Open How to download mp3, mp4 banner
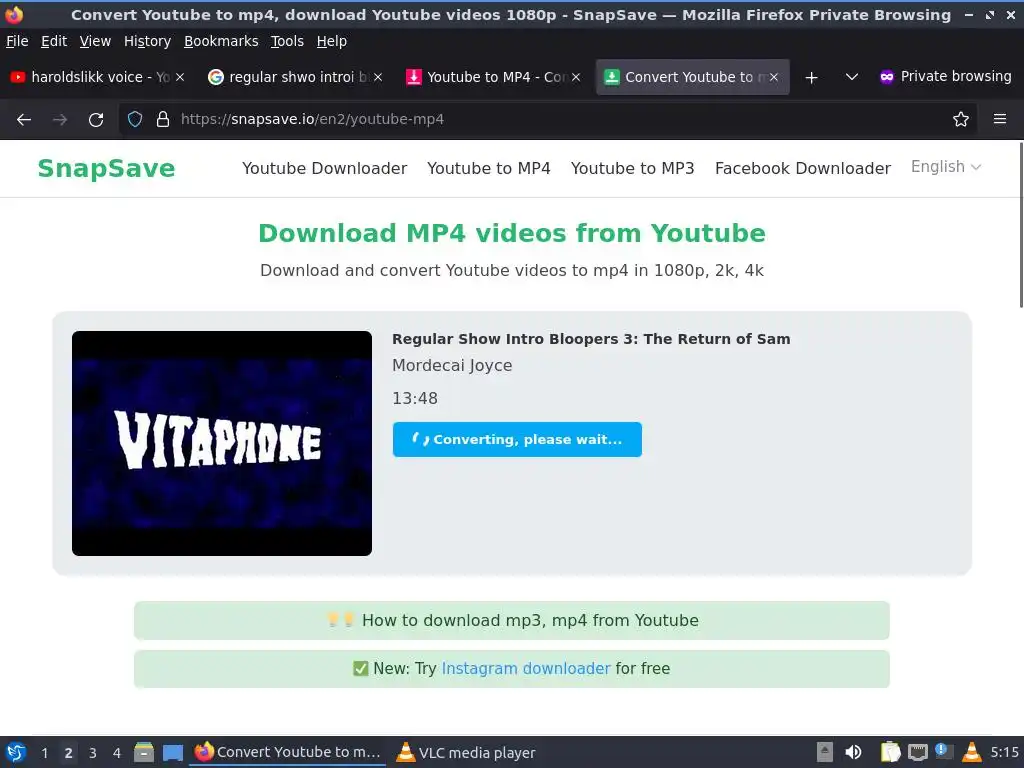Viewport: 1024px width, 768px height. pyautogui.click(x=512, y=620)
